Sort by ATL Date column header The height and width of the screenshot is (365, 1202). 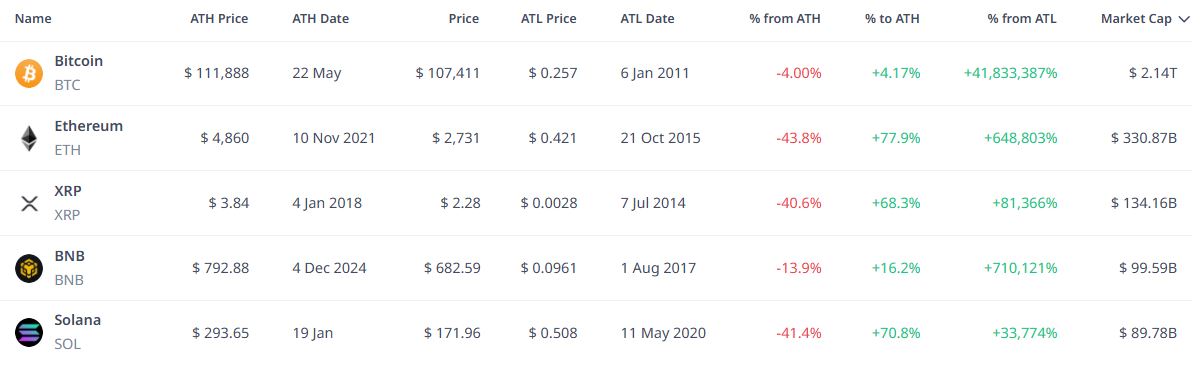(647, 18)
